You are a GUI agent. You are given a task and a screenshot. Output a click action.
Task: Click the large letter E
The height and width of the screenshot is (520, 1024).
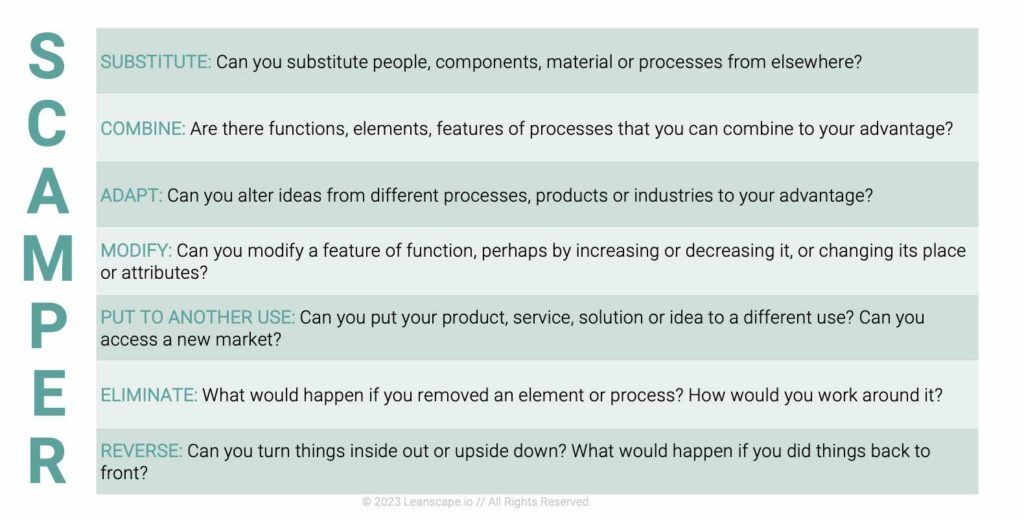[x=47, y=393]
